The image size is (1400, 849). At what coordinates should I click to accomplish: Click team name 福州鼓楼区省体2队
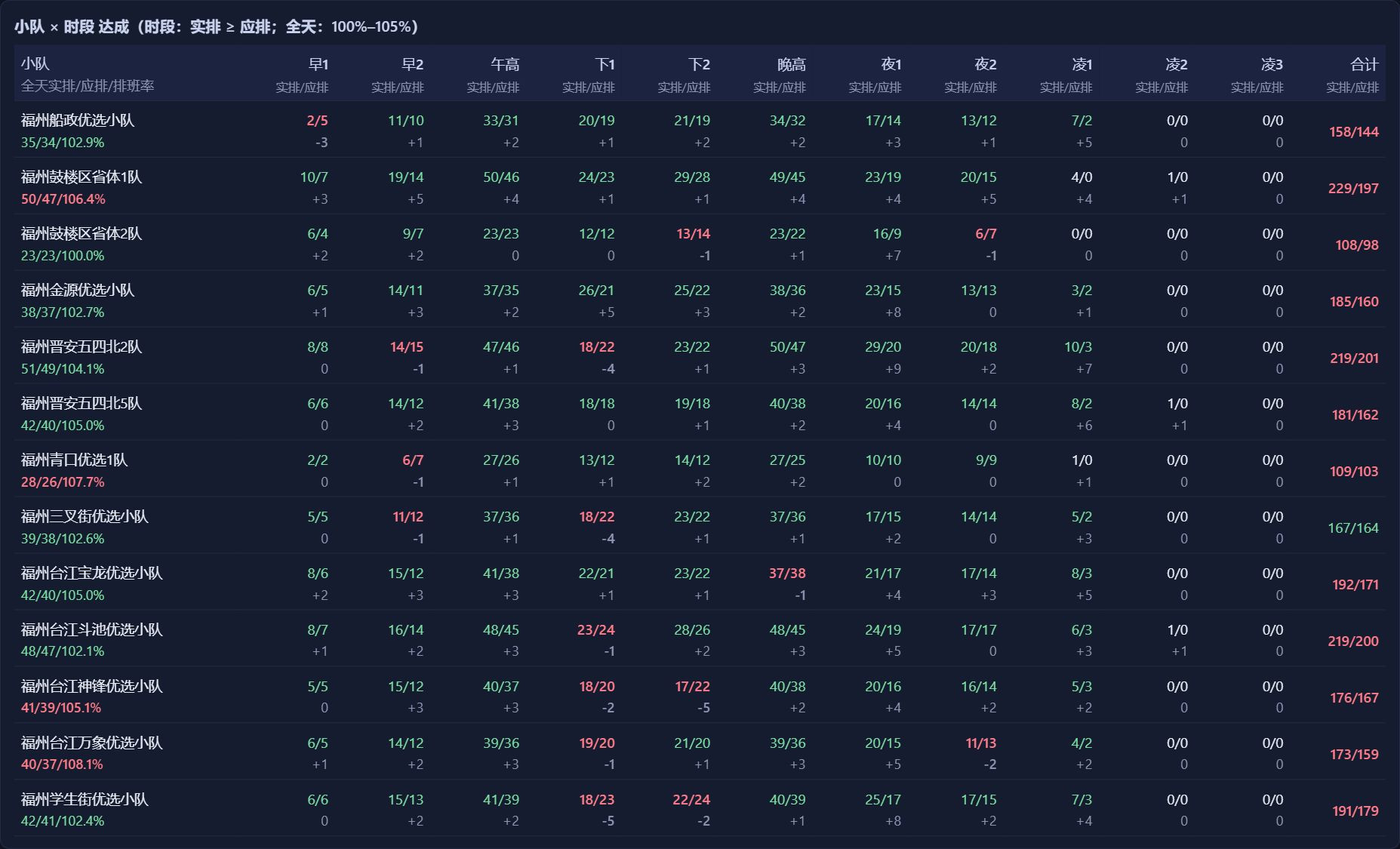click(82, 233)
